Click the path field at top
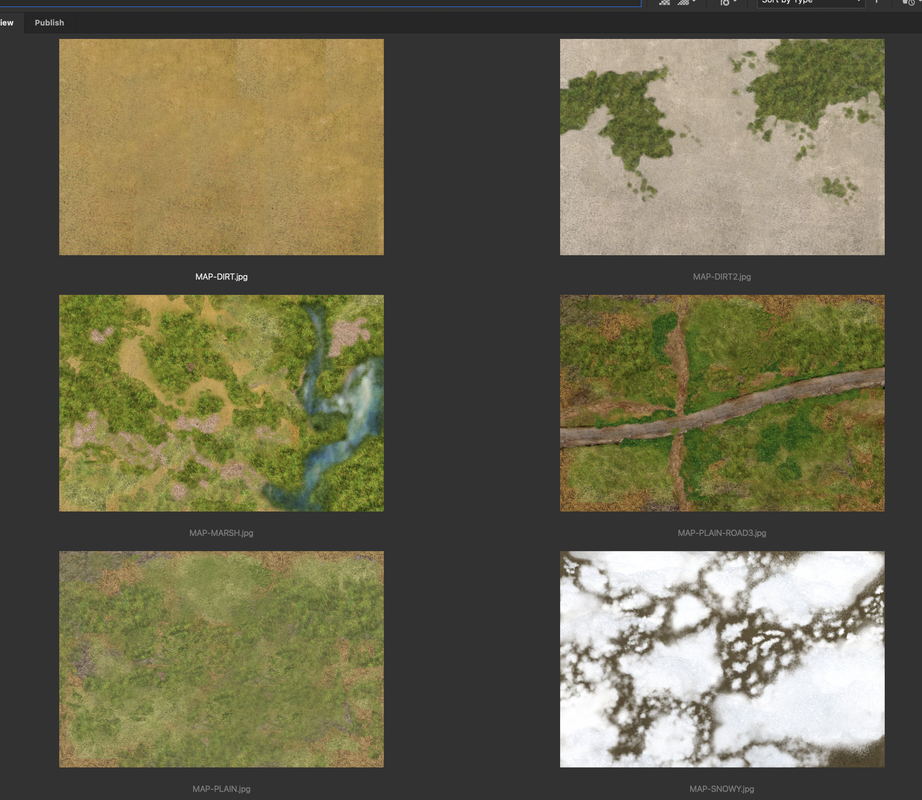The width and height of the screenshot is (922, 800). click(320, 3)
